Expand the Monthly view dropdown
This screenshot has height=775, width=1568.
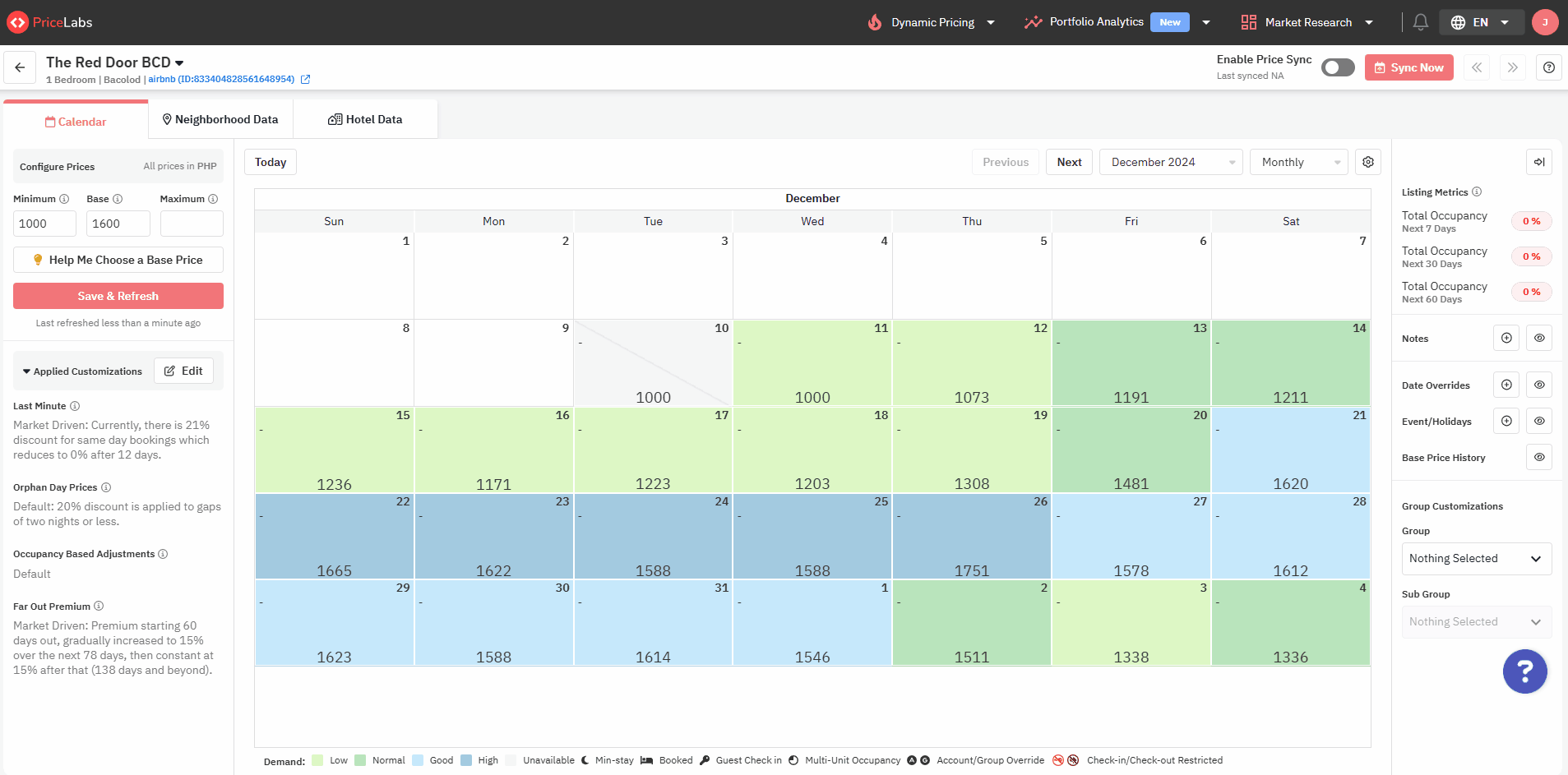click(x=1298, y=162)
